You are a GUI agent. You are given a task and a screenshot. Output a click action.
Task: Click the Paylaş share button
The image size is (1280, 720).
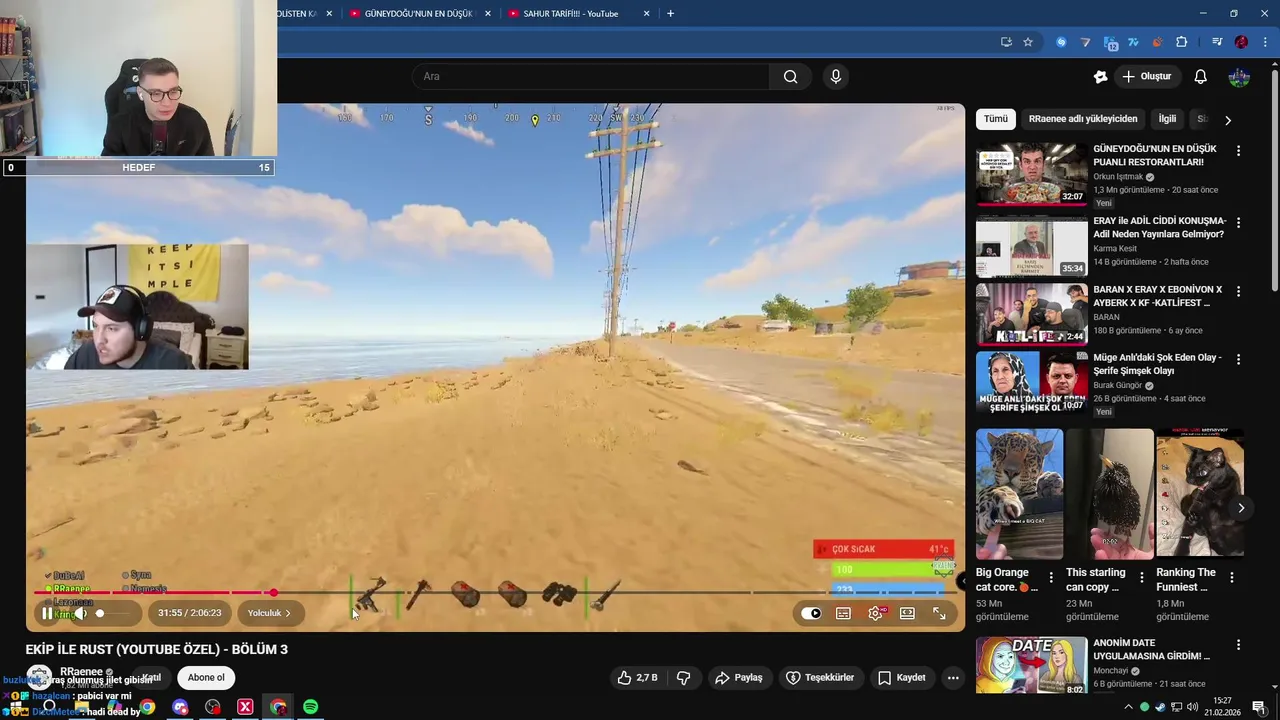click(738, 678)
